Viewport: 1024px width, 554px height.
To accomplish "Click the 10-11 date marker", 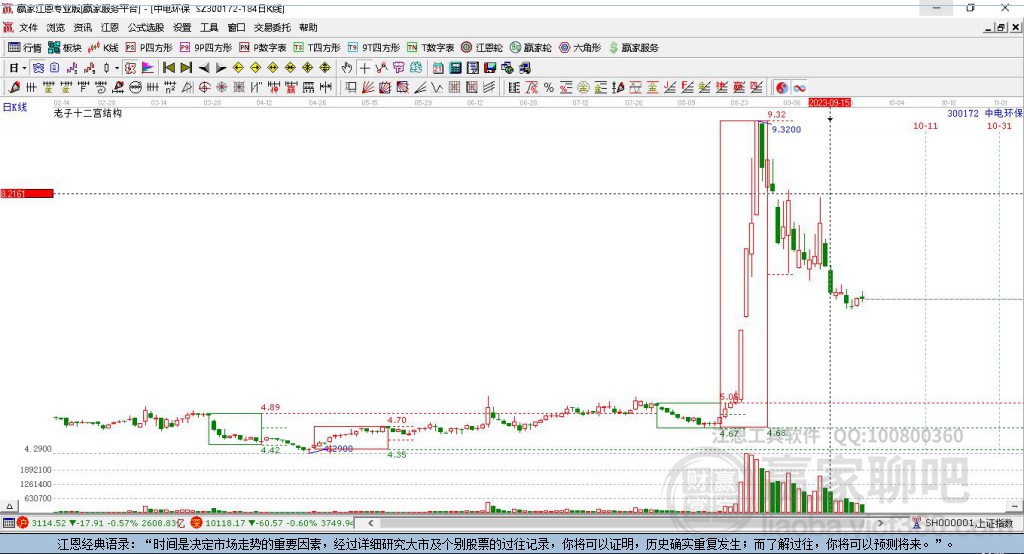I will pos(925,125).
